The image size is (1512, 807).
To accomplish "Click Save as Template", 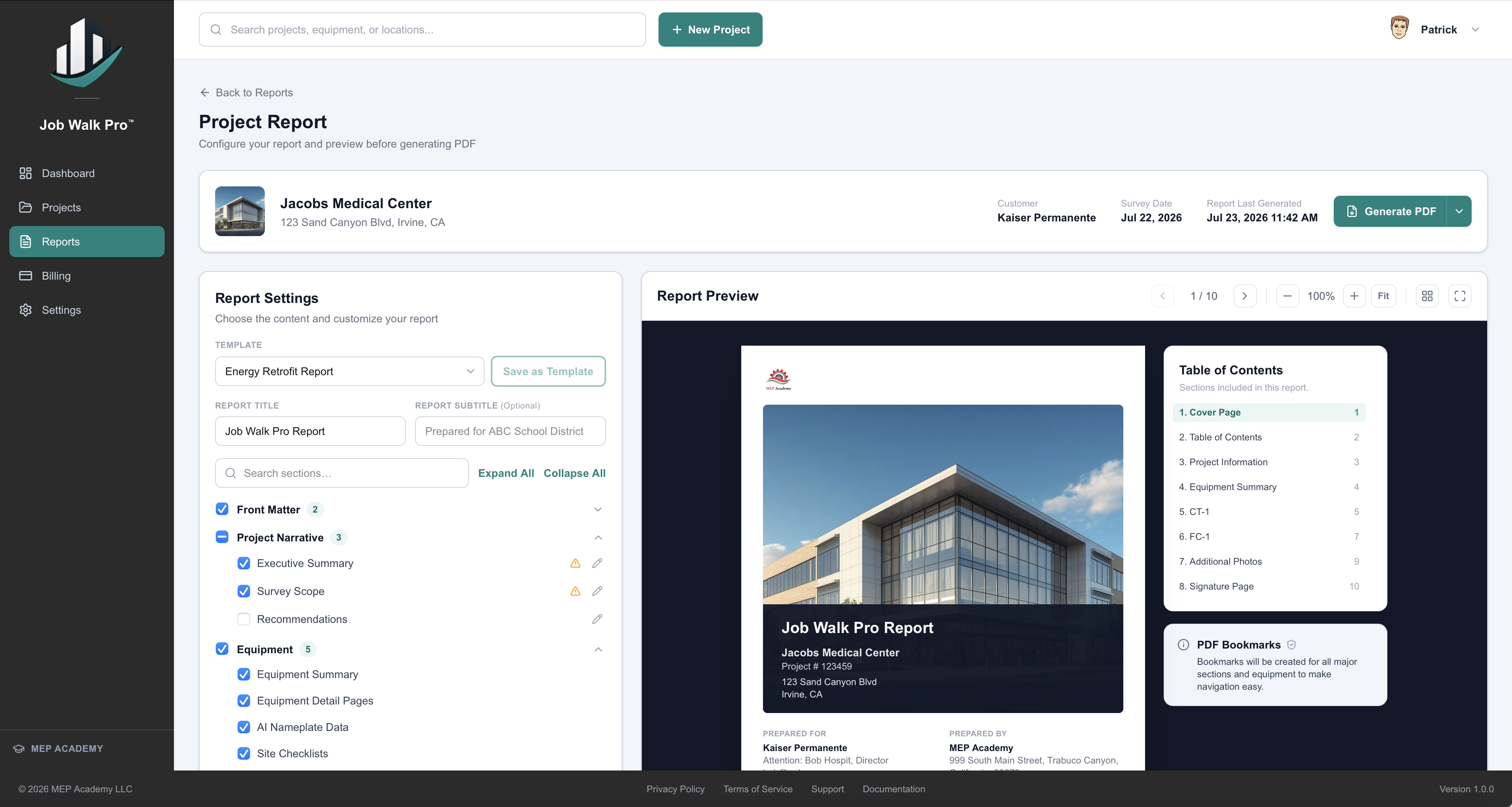I will [x=547, y=371].
